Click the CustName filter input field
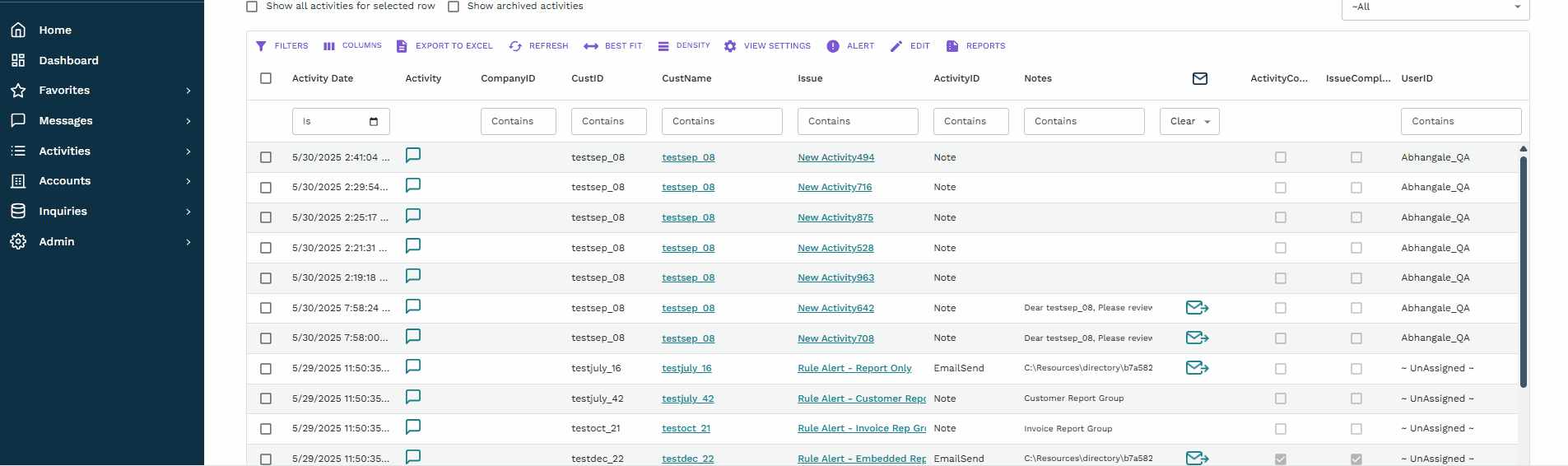This screenshot has height=466, width=1568. click(x=722, y=122)
